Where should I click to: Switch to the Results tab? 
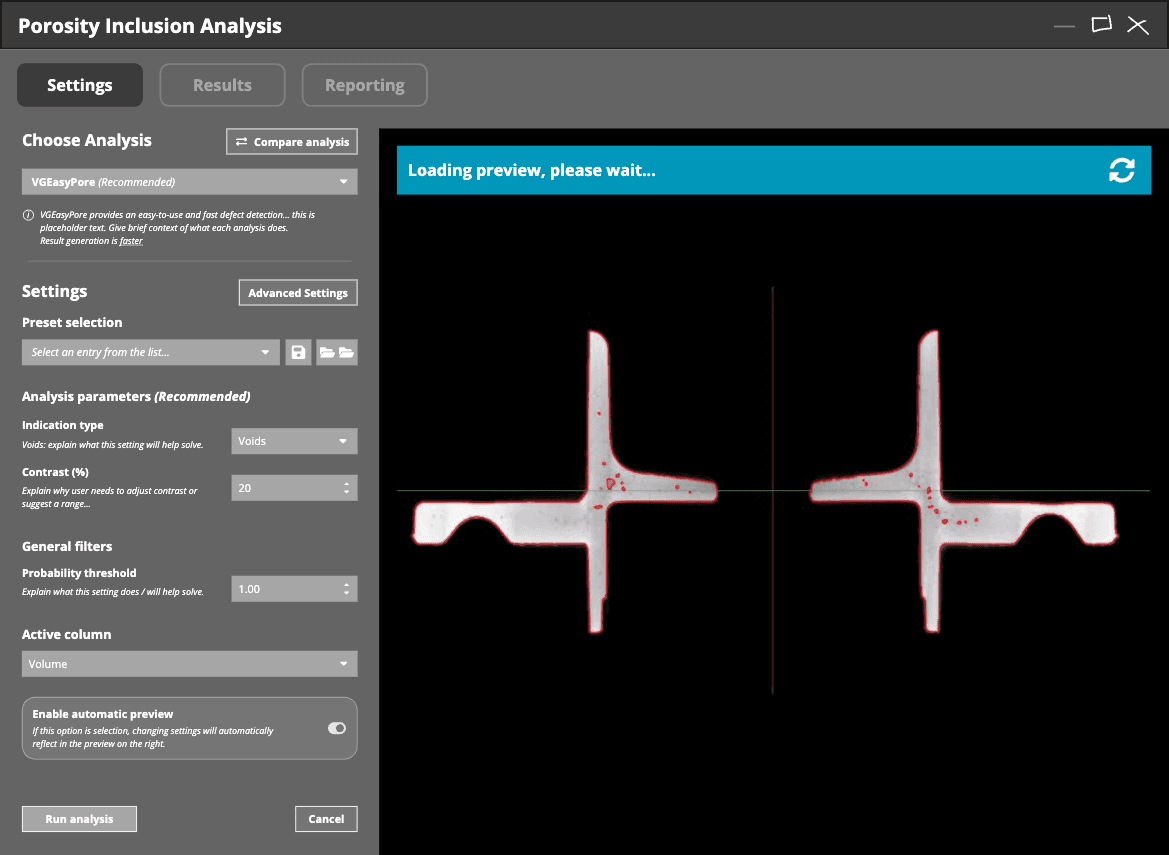pyautogui.click(x=222, y=85)
